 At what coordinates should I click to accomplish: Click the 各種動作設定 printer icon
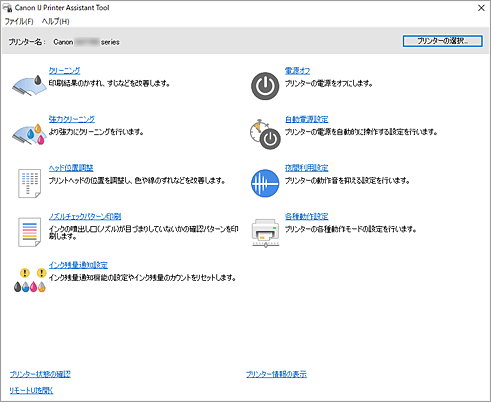(x=265, y=233)
